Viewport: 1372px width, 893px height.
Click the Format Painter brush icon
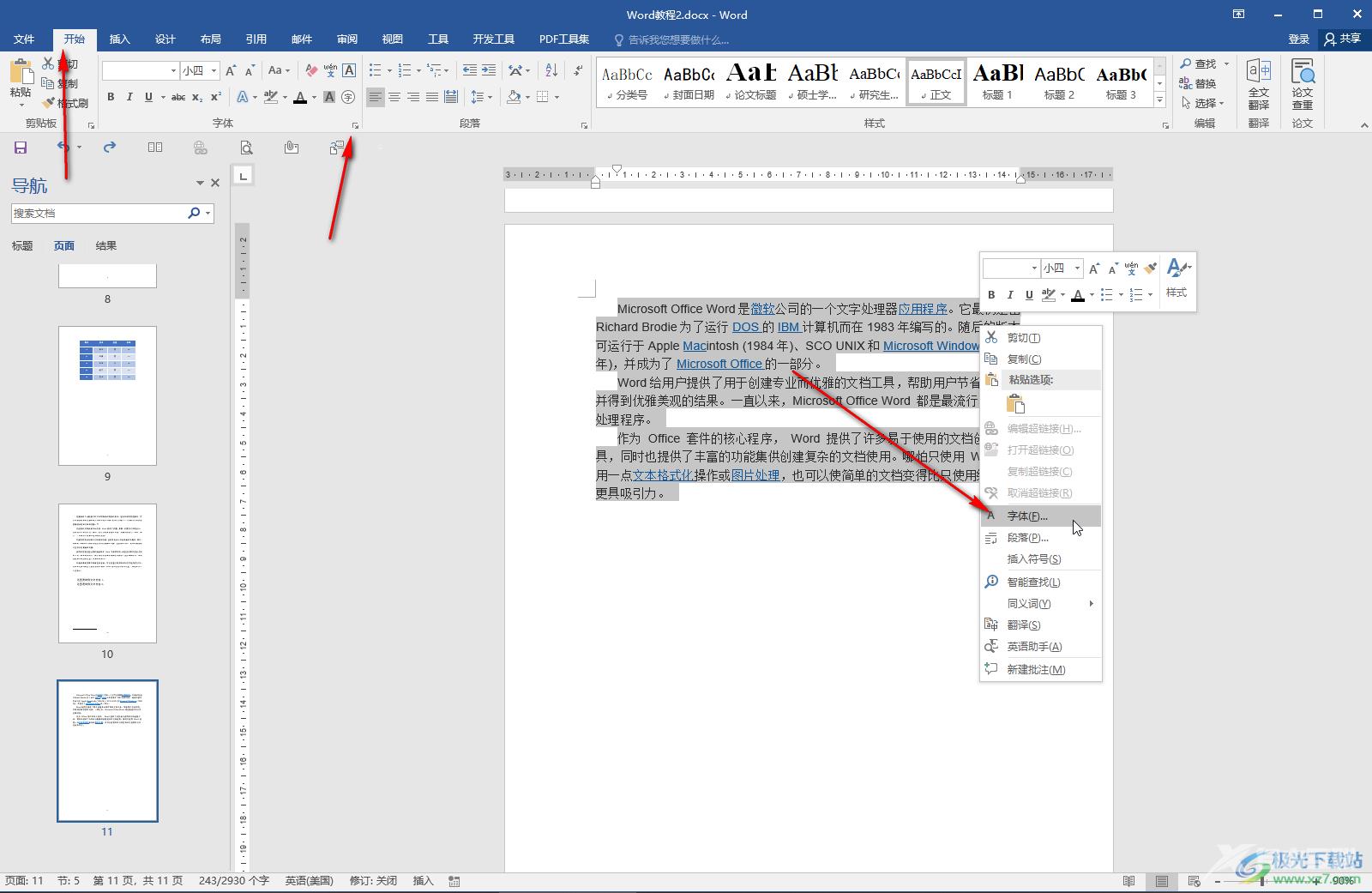pyautogui.click(x=49, y=103)
